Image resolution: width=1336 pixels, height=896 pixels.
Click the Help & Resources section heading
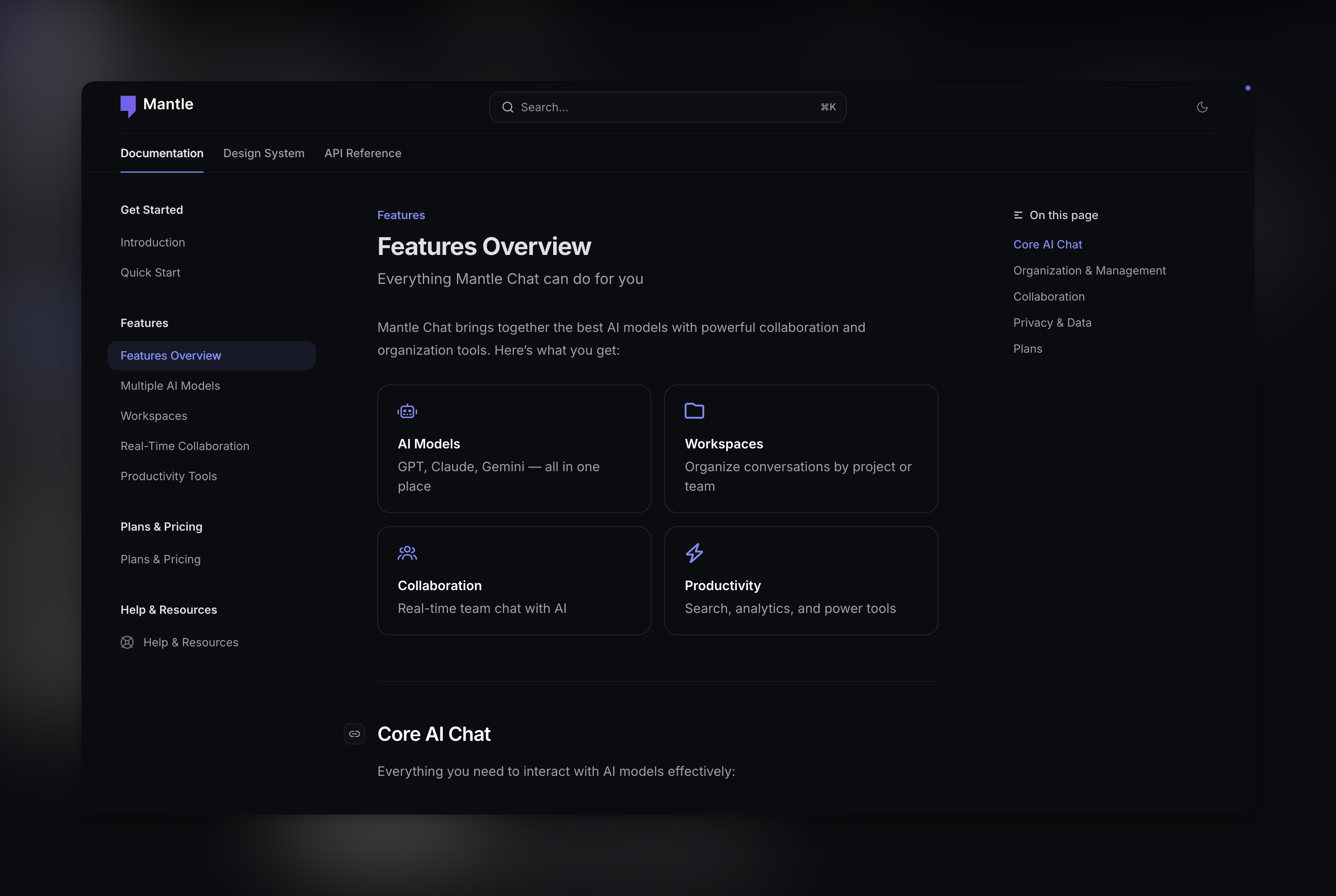pyautogui.click(x=169, y=610)
